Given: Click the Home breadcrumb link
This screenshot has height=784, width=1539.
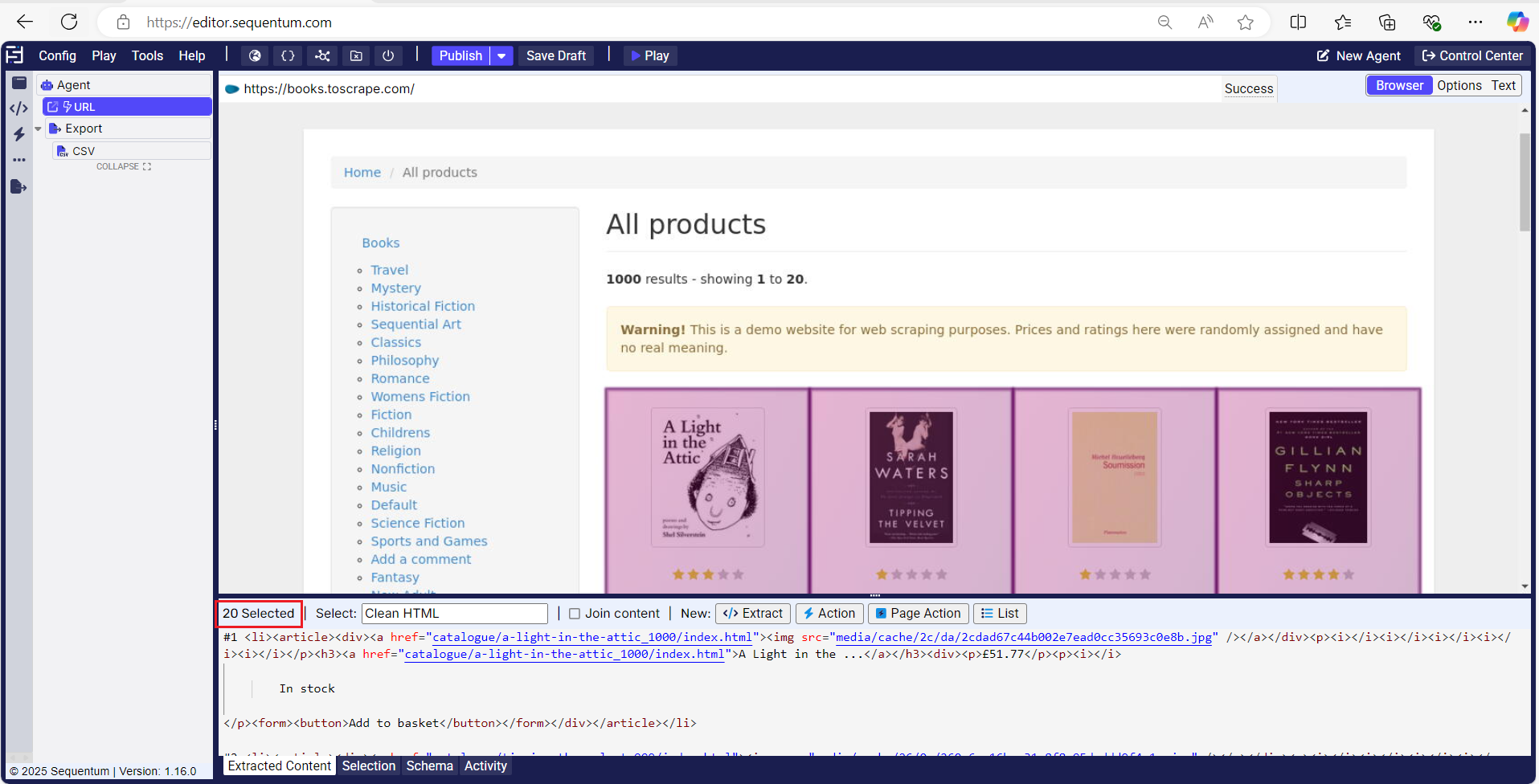Looking at the screenshot, I should [362, 173].
